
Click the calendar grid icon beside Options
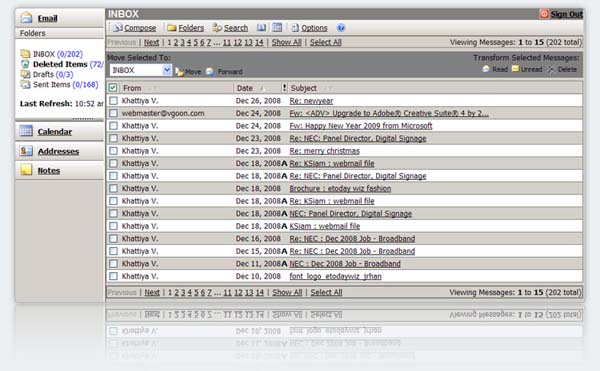[277, 28]
